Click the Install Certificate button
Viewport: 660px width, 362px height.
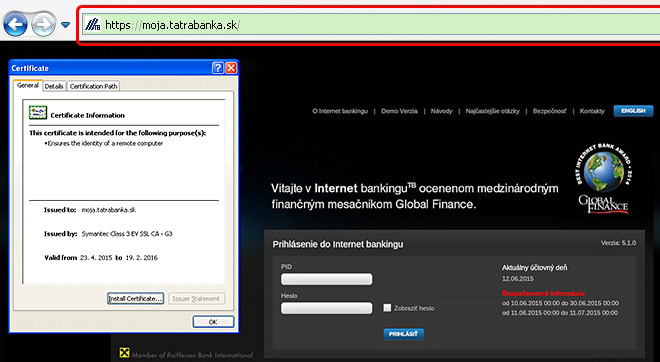click(135, 298)
